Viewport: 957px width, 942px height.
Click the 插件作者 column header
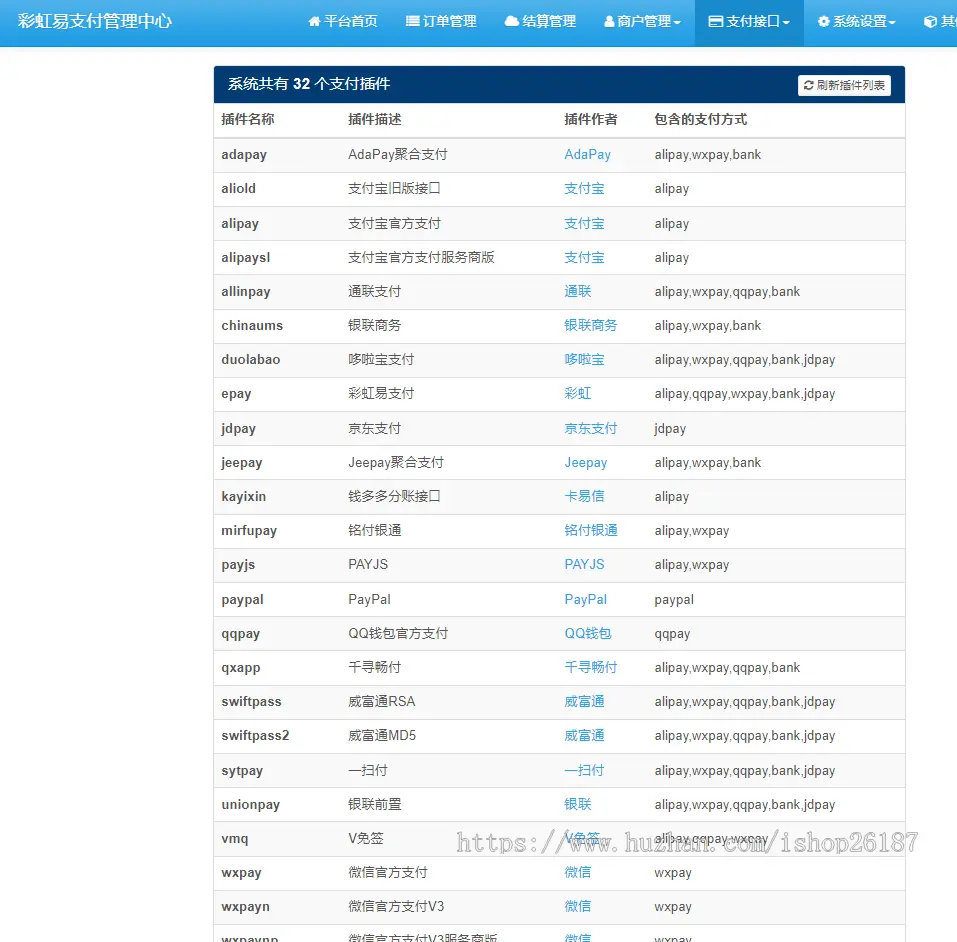click(x=591, y=120)
